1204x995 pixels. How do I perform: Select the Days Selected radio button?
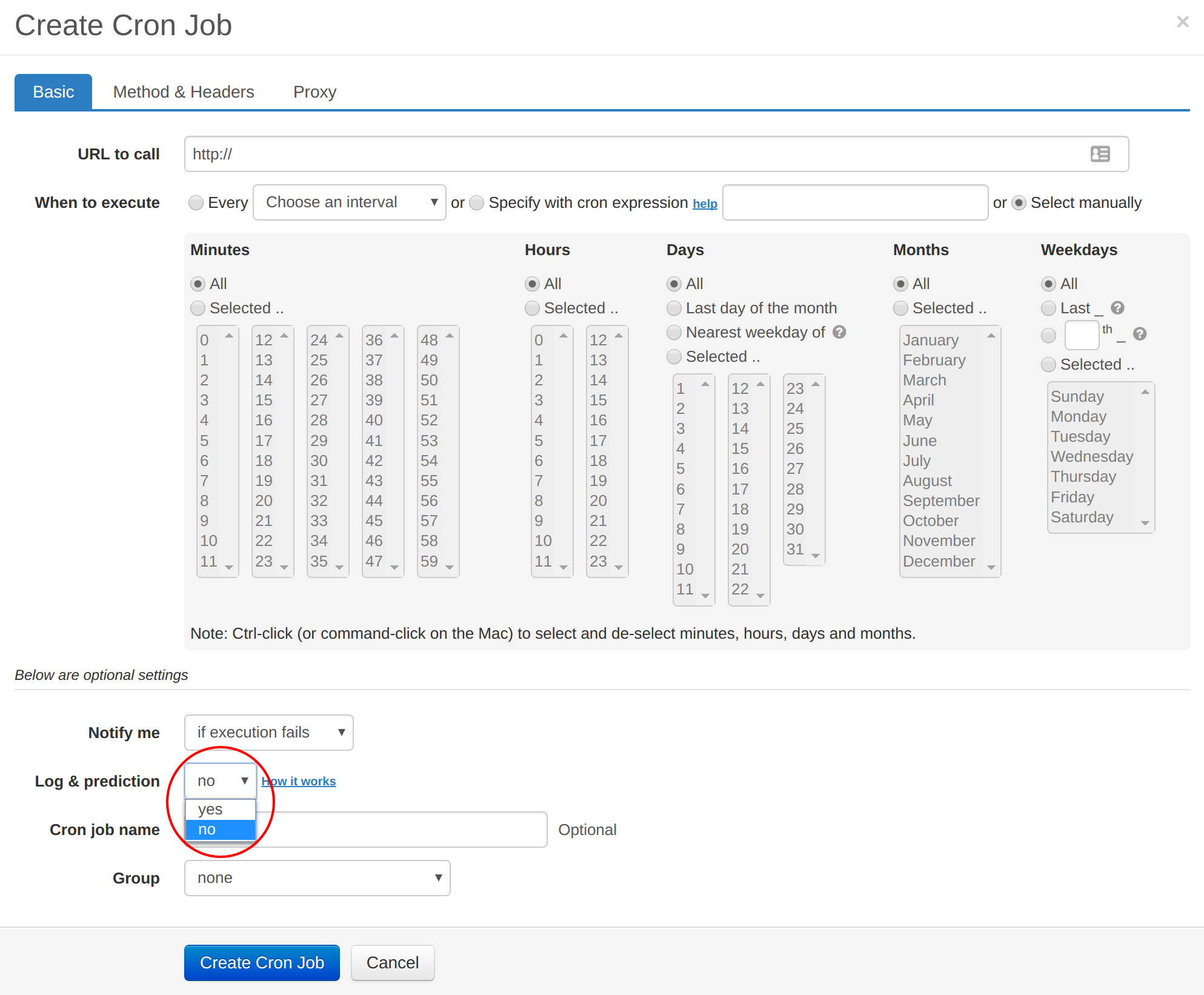pos(674,356)
